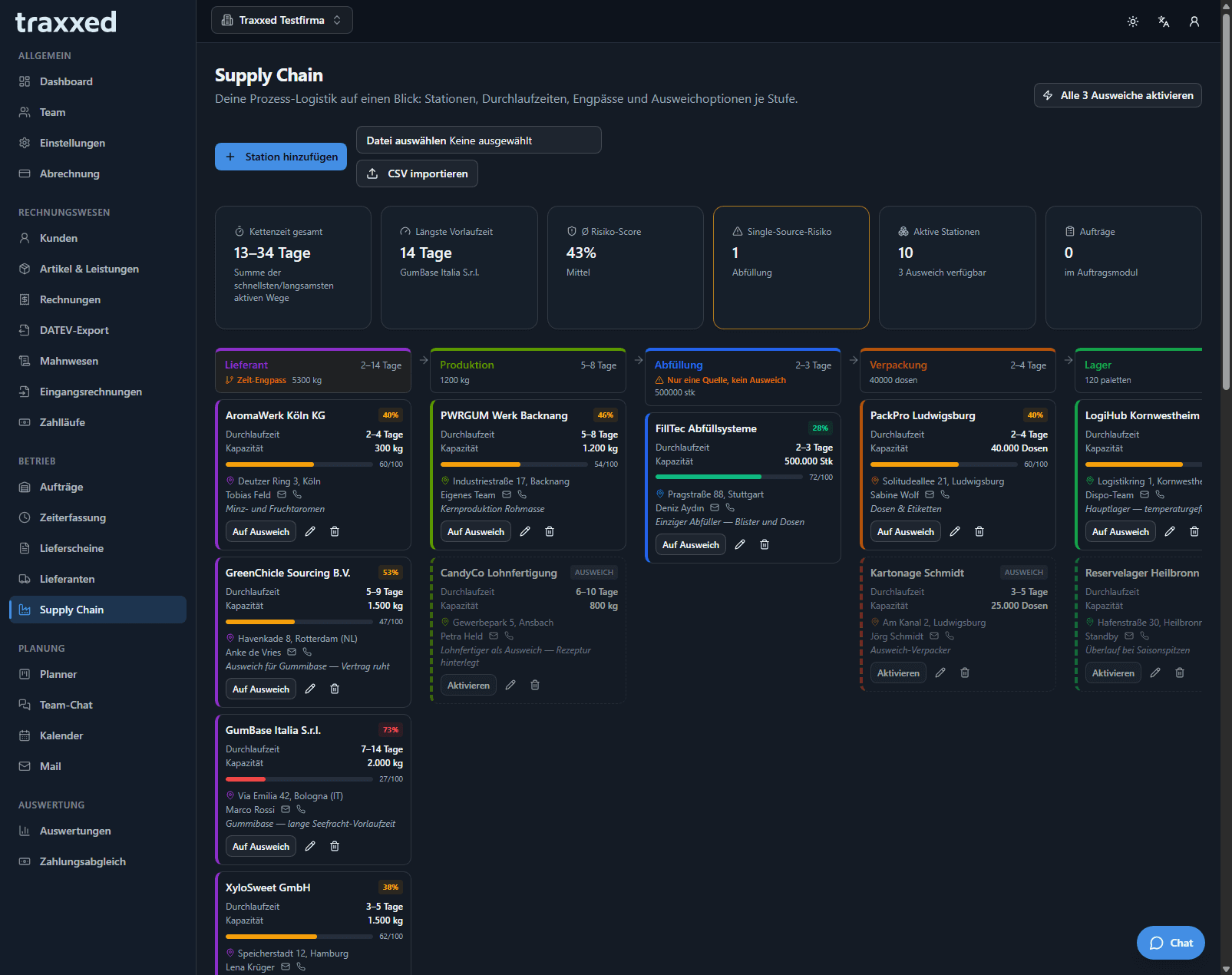
Task: Open the user profile icon
Action: tap(1194, 21)
